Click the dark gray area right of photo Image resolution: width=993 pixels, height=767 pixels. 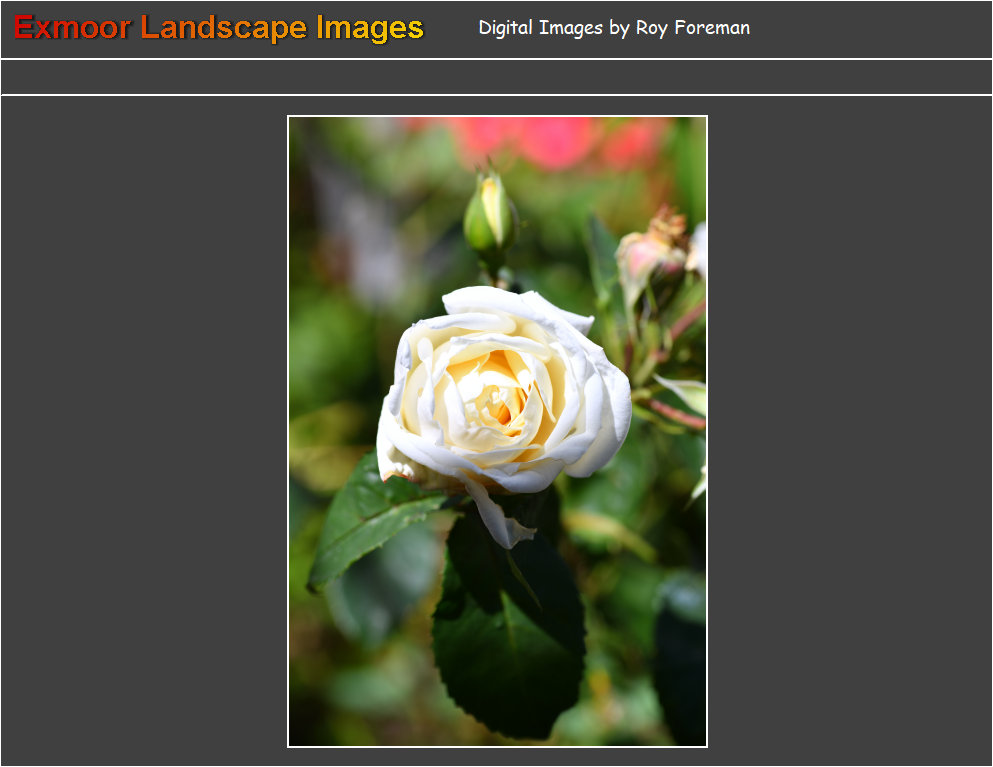[x=850, y=430]
